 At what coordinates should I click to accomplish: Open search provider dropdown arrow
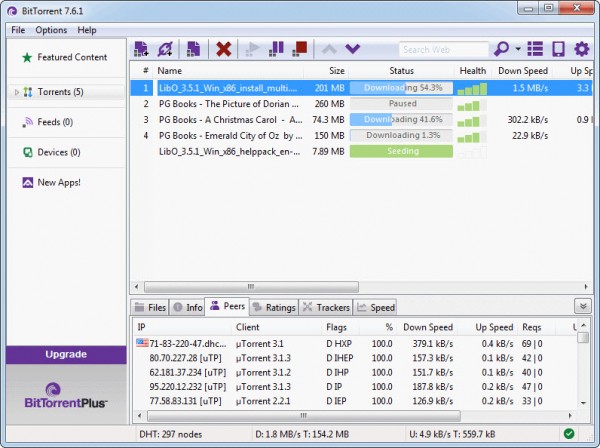518,49
